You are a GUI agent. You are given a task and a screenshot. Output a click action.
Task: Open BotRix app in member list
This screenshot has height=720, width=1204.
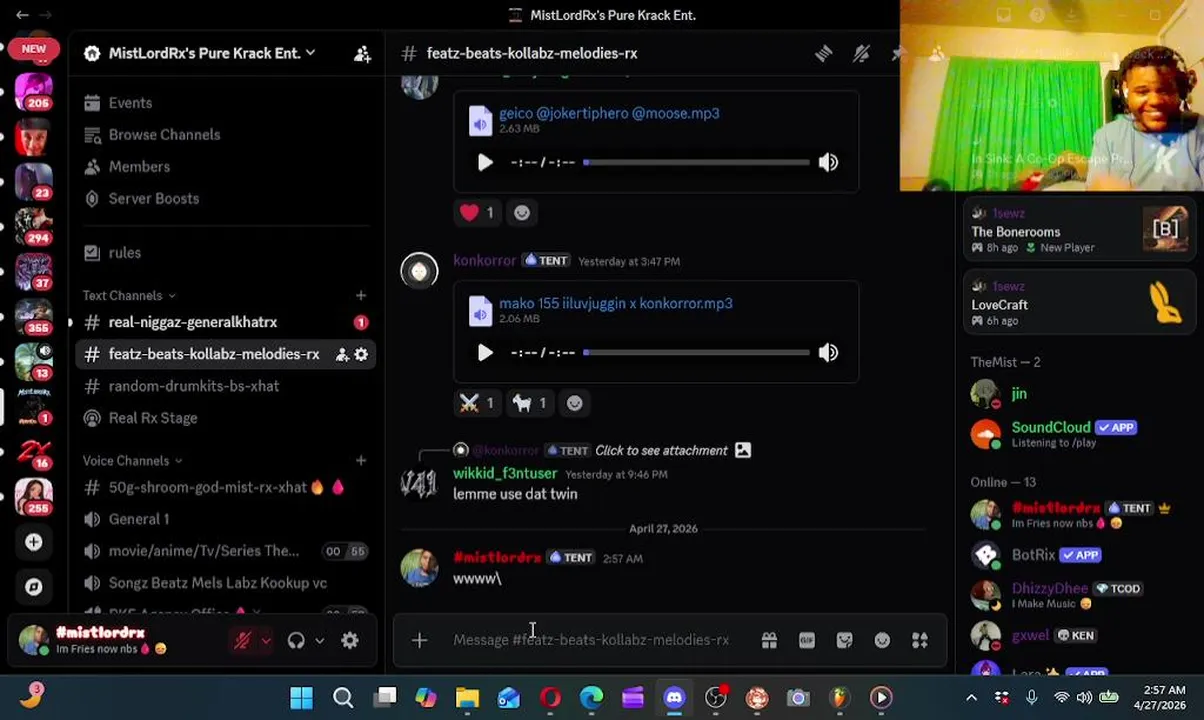[x=1080, y=555]
